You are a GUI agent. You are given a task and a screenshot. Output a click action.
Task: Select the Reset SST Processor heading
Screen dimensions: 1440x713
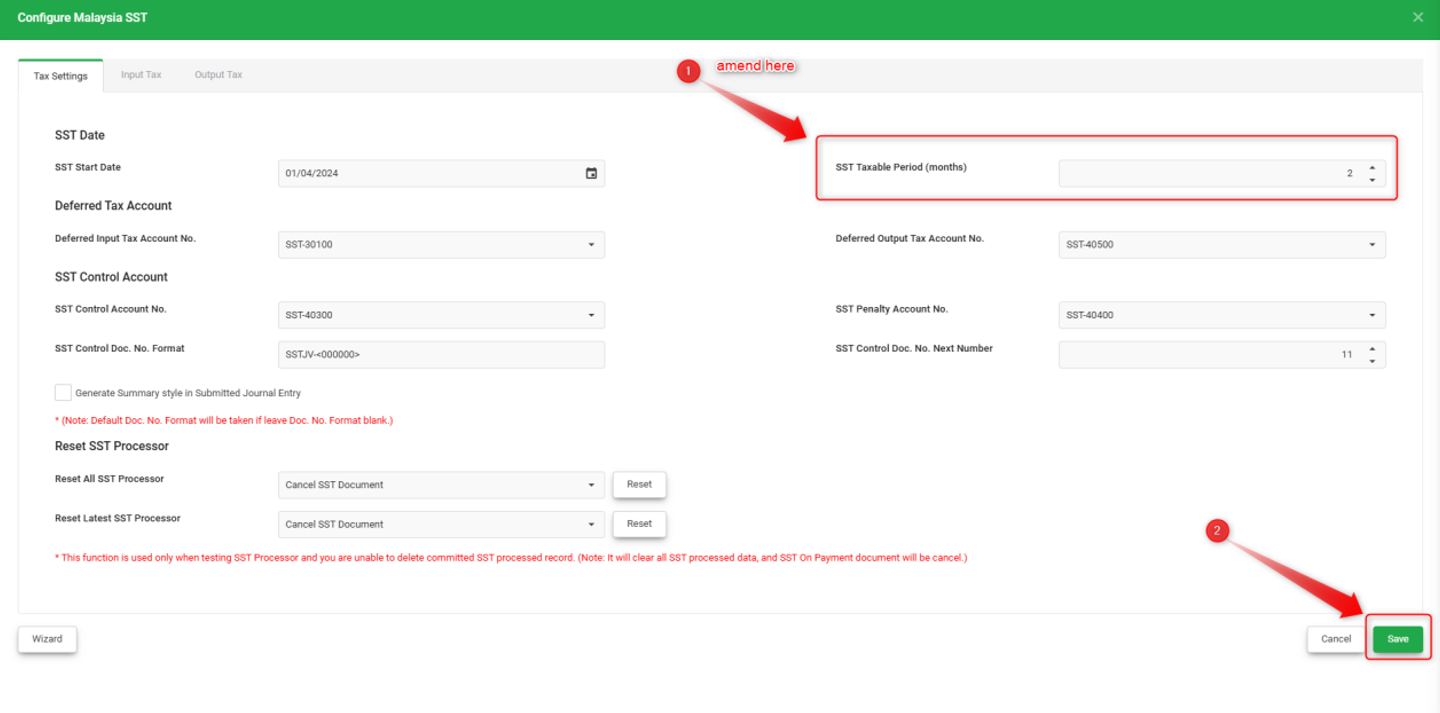(112, 446)
